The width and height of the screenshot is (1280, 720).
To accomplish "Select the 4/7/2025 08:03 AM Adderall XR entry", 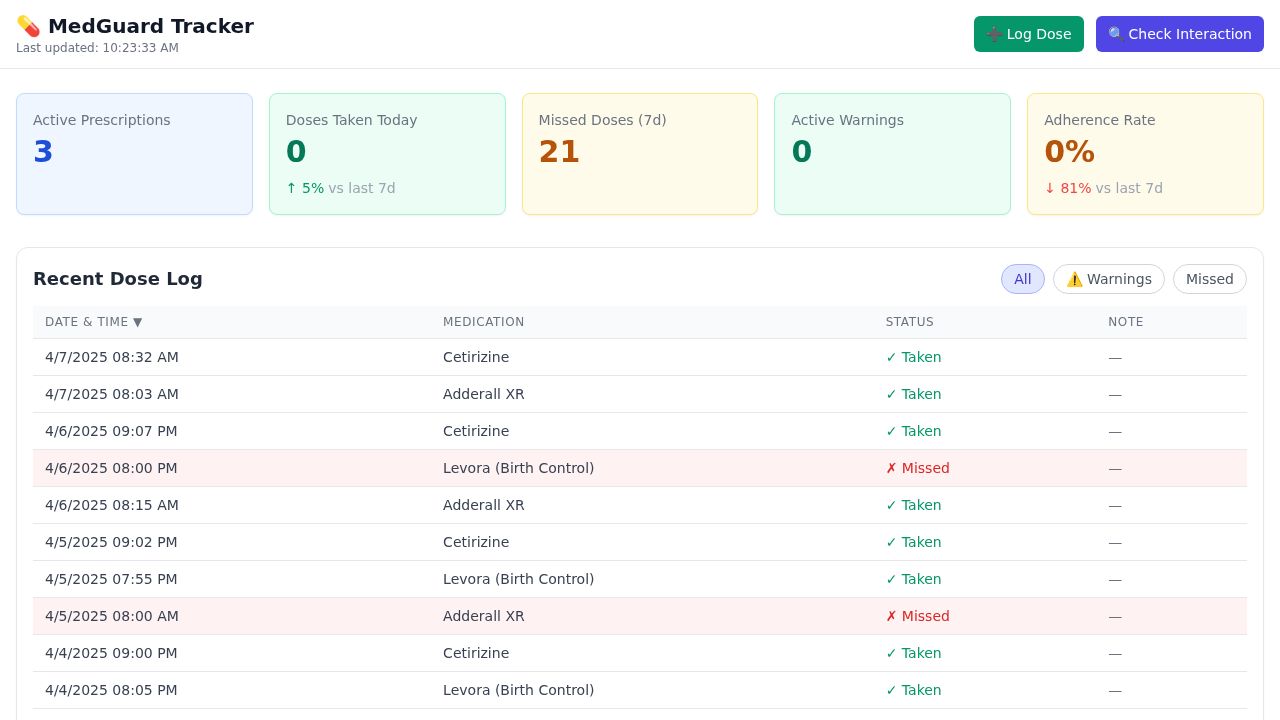I will [640, 394].
